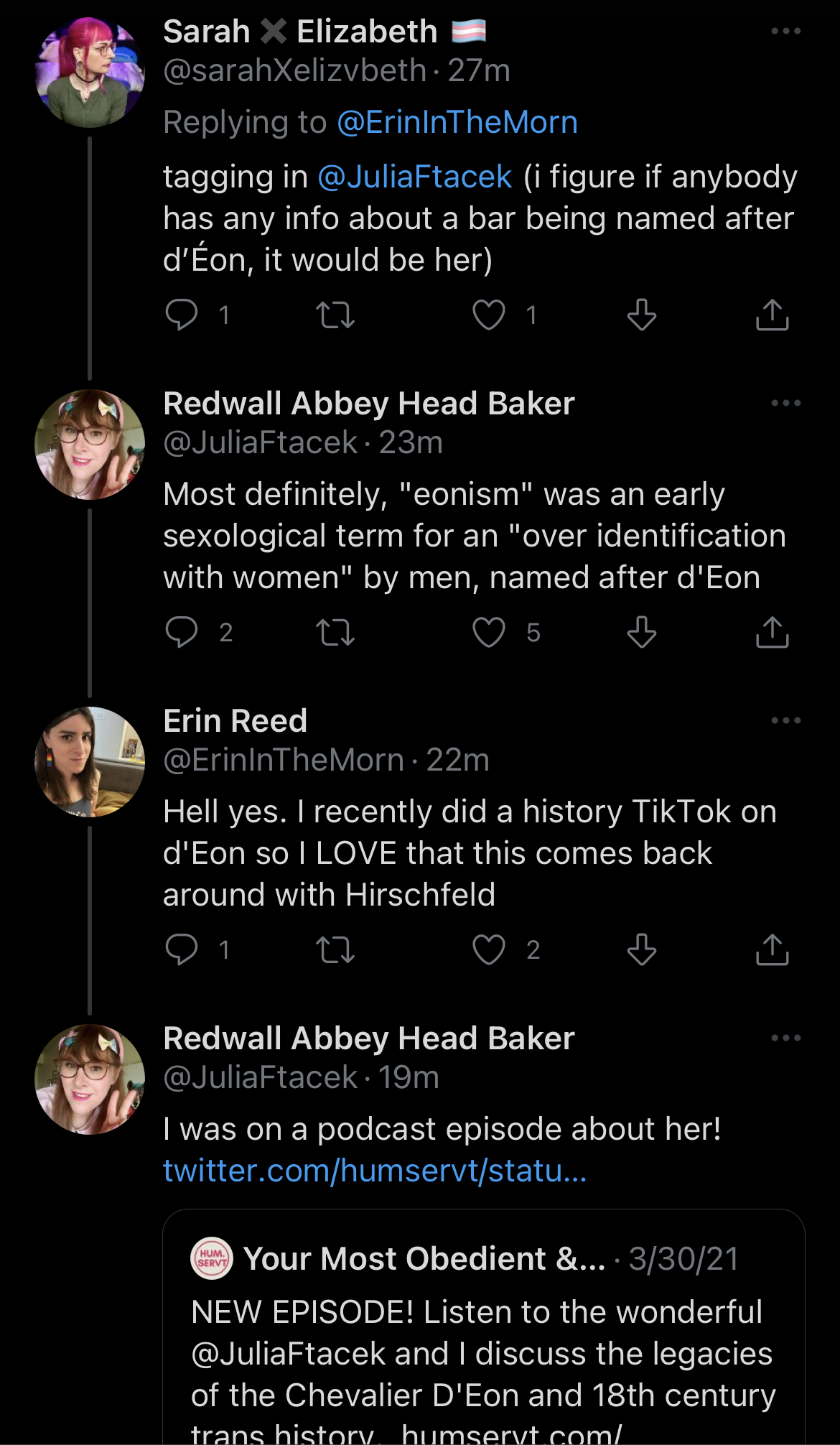View Sarah Elizabeth's profile picture

tap(90, 73)
